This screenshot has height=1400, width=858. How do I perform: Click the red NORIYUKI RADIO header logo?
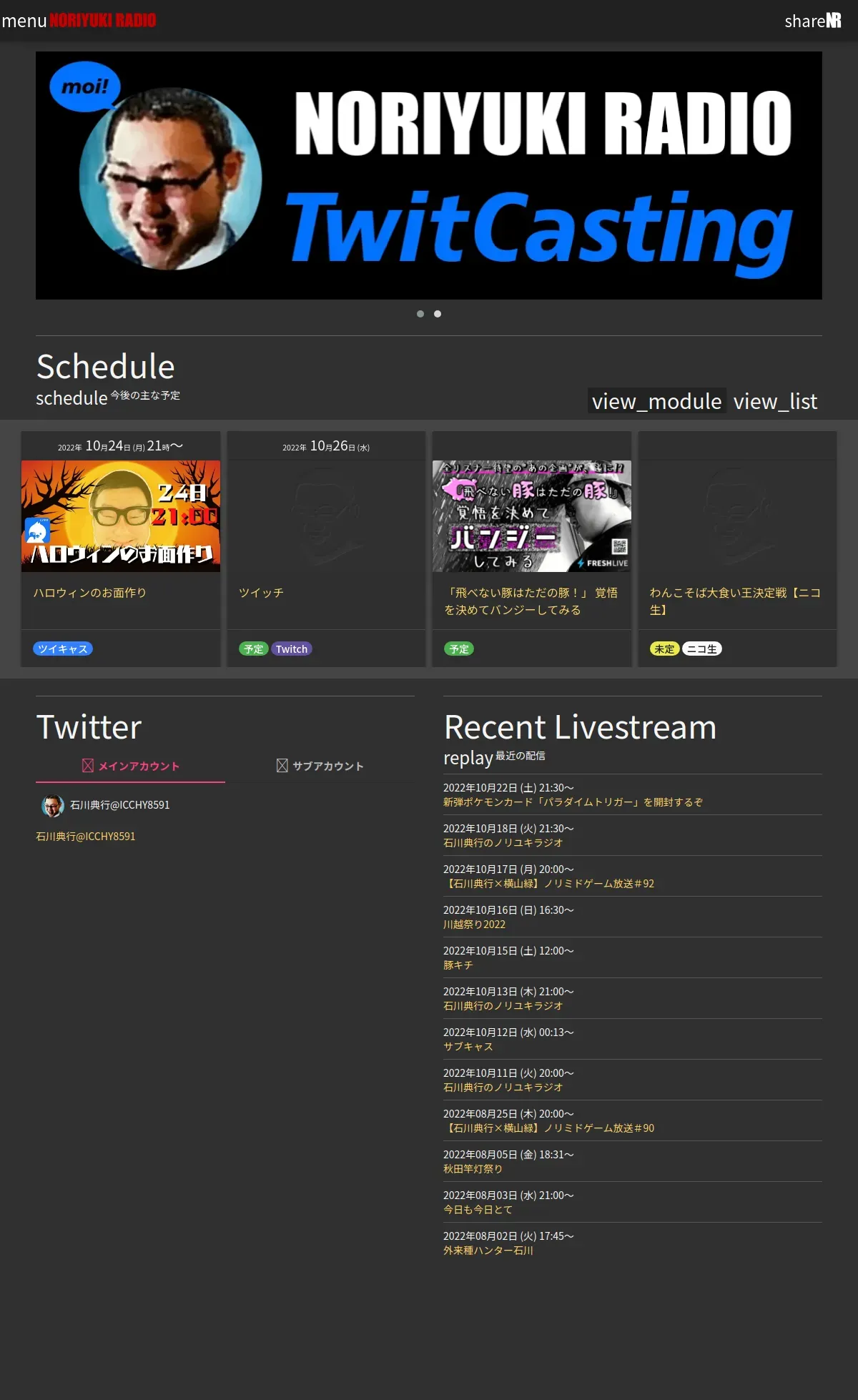[103, 21]
